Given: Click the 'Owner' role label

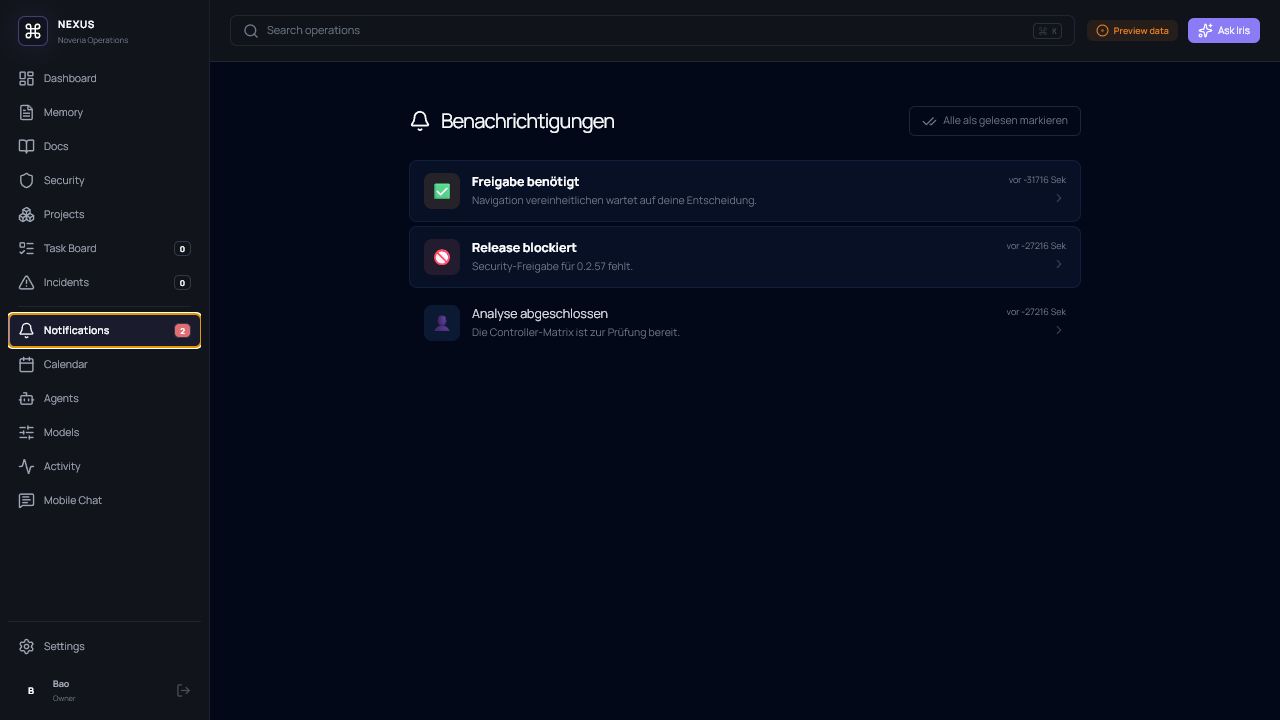Looking at the screenshot, I should tap(64, 698).
